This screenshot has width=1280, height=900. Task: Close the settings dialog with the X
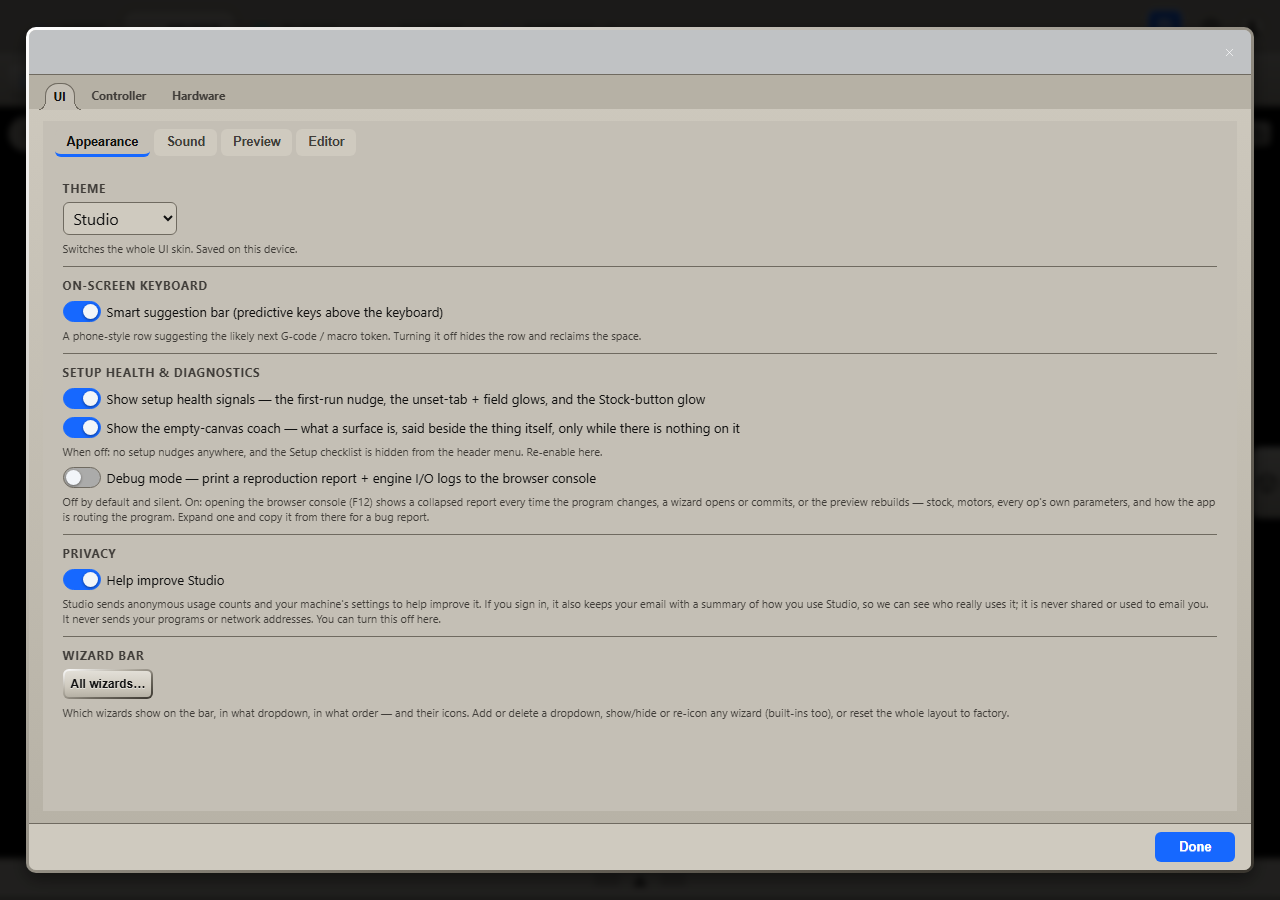pos(1229,53)
